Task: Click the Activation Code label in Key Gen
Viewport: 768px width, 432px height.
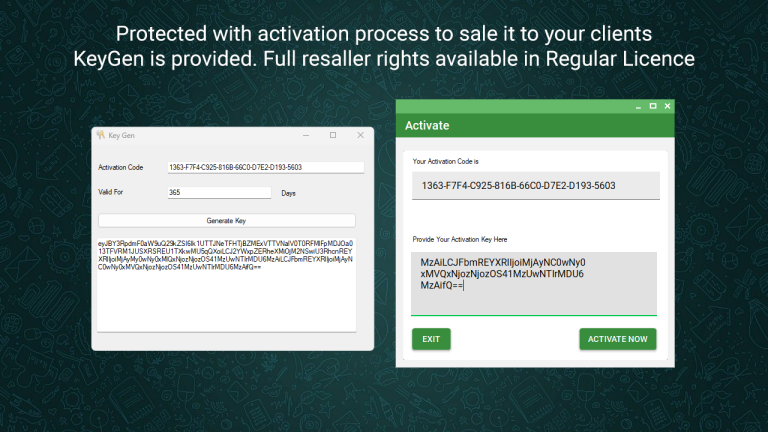Action: coord(121,167)
